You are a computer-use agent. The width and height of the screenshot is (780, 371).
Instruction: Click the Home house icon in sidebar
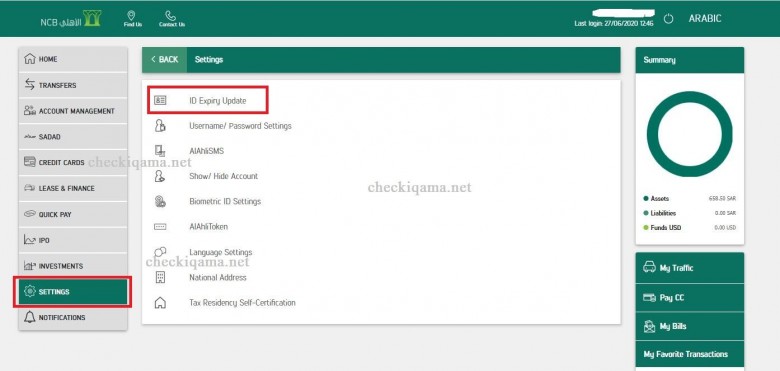click(x=30, y=59)
